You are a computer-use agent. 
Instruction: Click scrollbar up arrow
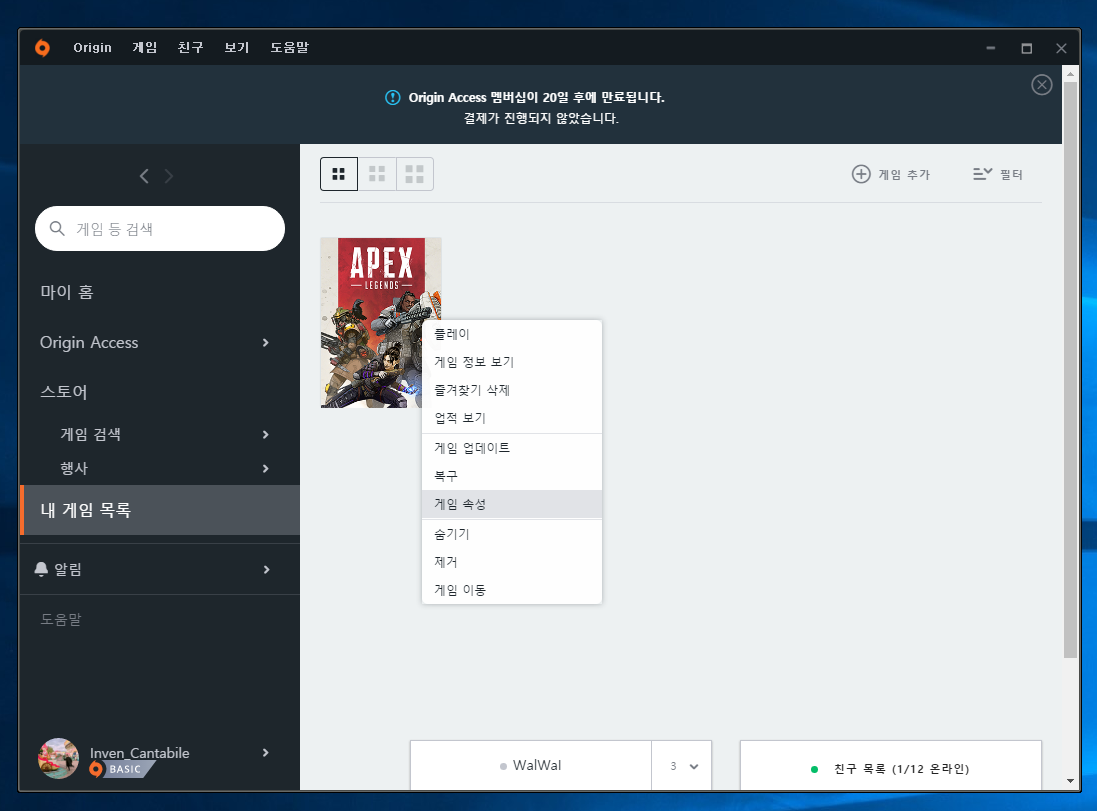1070,73
